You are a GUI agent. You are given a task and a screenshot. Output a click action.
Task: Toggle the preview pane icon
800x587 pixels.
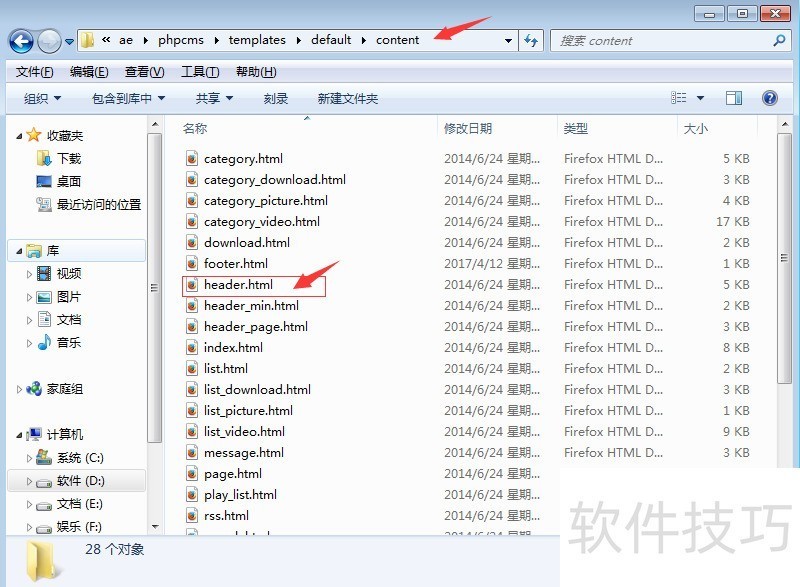pos(734,98)
